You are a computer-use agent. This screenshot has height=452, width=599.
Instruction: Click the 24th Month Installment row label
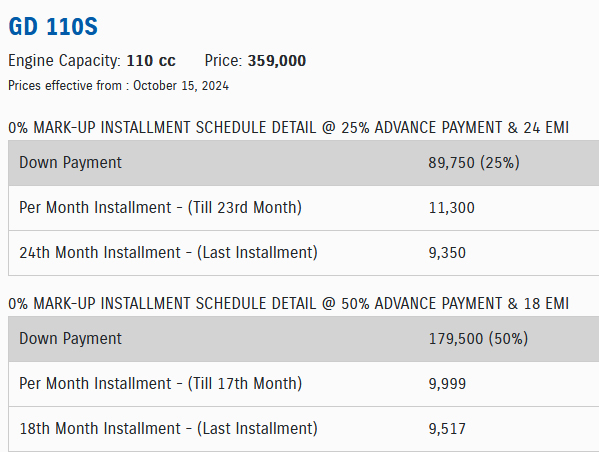coord(168,253)
